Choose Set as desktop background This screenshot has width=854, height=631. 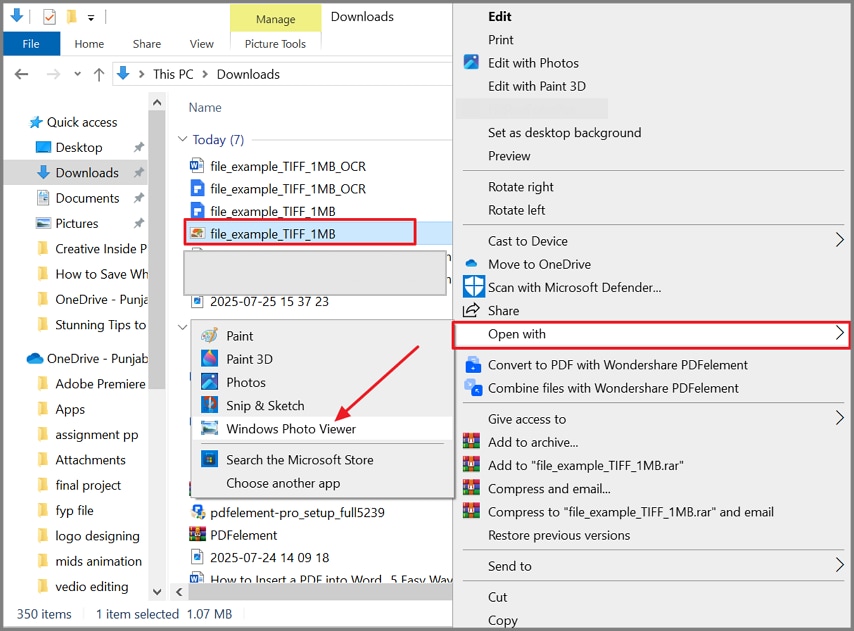(564, 132)
